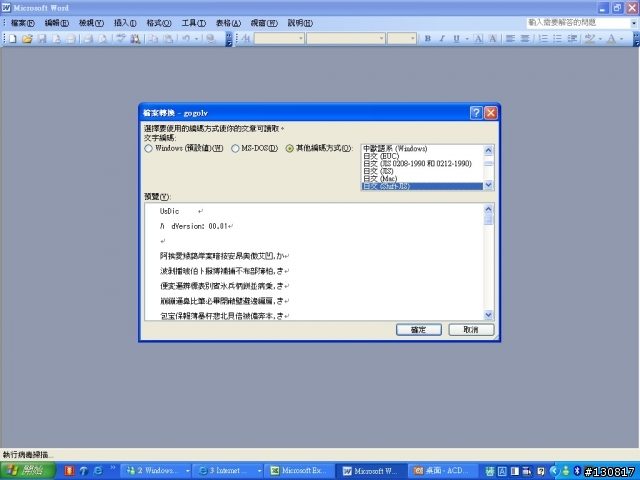Open the Help menu

tap(300, 23)
